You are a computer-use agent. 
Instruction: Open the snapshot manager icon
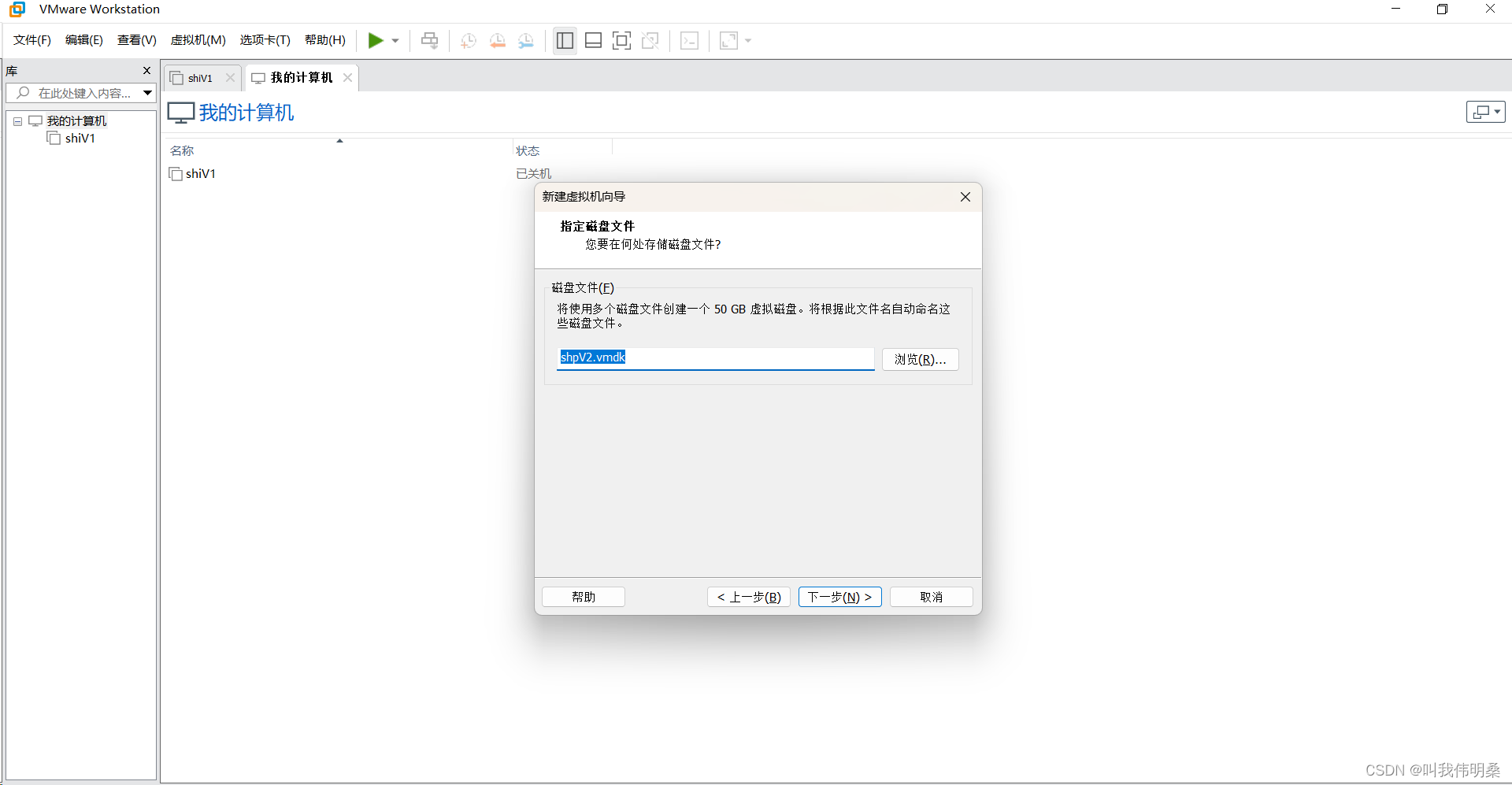(526, 41)
